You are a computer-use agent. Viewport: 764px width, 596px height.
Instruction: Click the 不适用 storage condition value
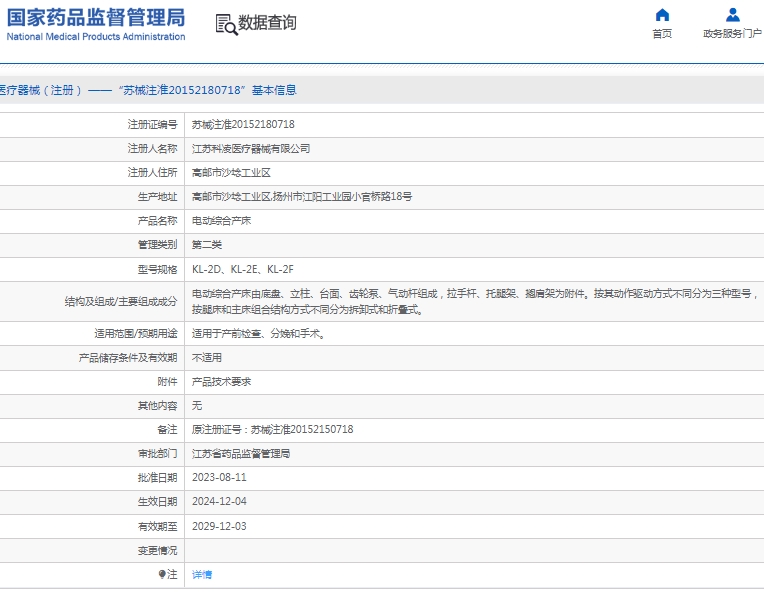[x=207, y=358]
